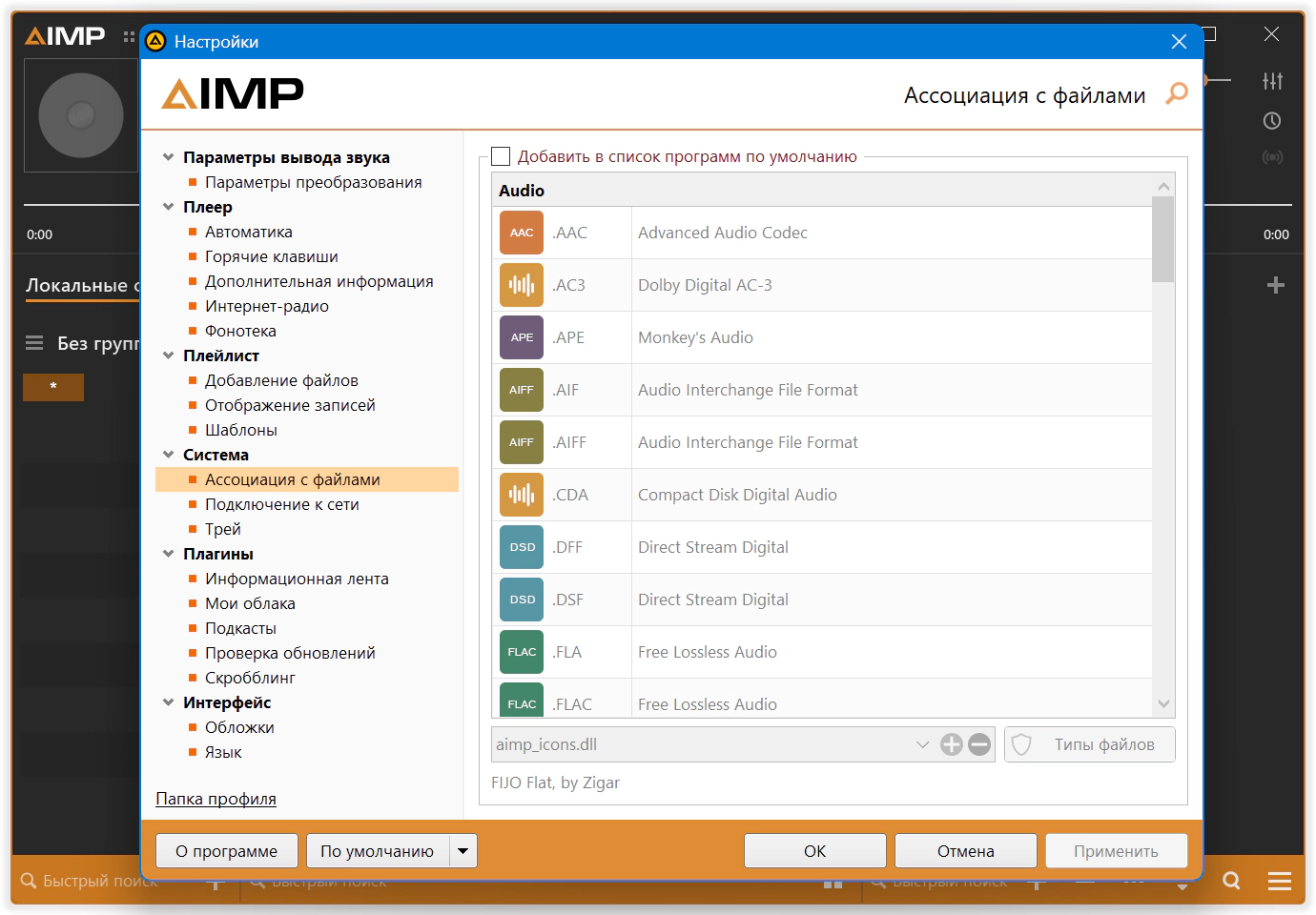Collapse the Плейлист tree section
This screenshot has width=1316, height=915.
[x=169, y=356]
